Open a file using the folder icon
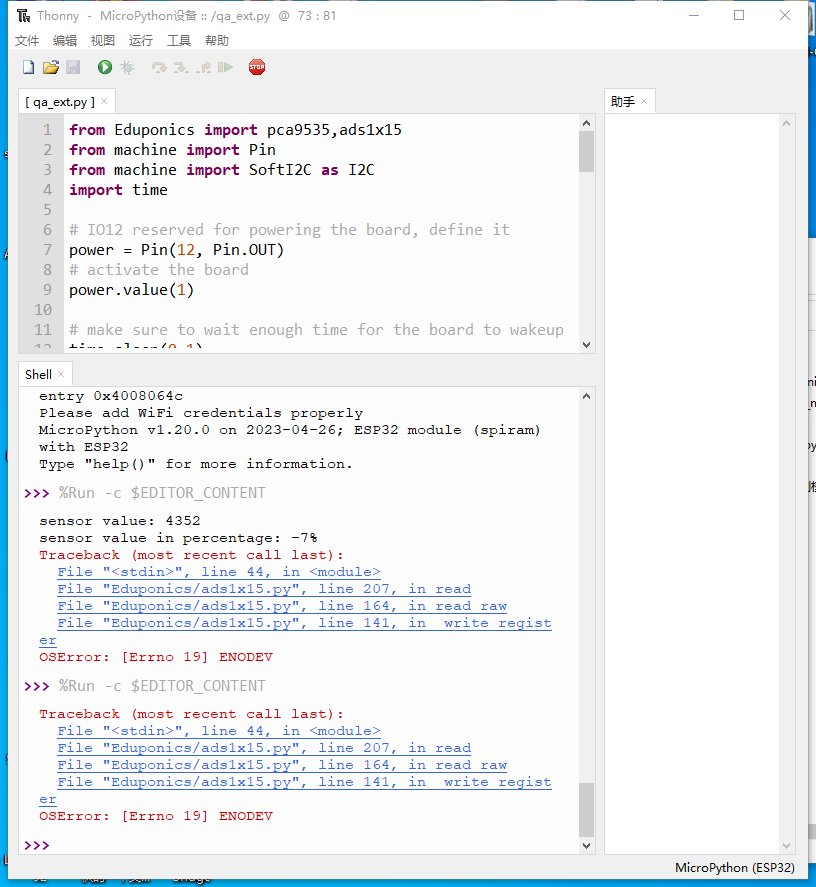 click(x=51, y=67)
